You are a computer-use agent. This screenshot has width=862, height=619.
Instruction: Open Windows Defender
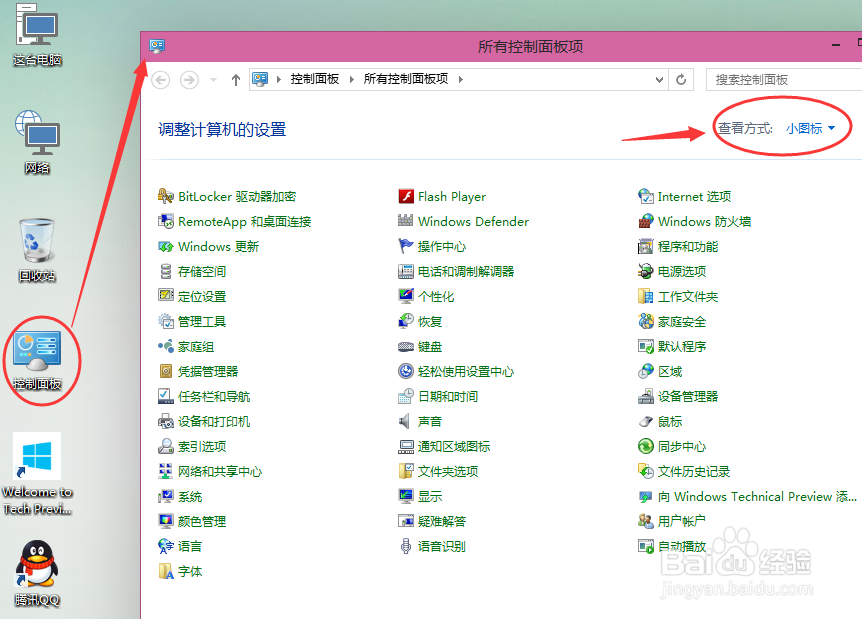pyautogui.click(x=474, y=221)
